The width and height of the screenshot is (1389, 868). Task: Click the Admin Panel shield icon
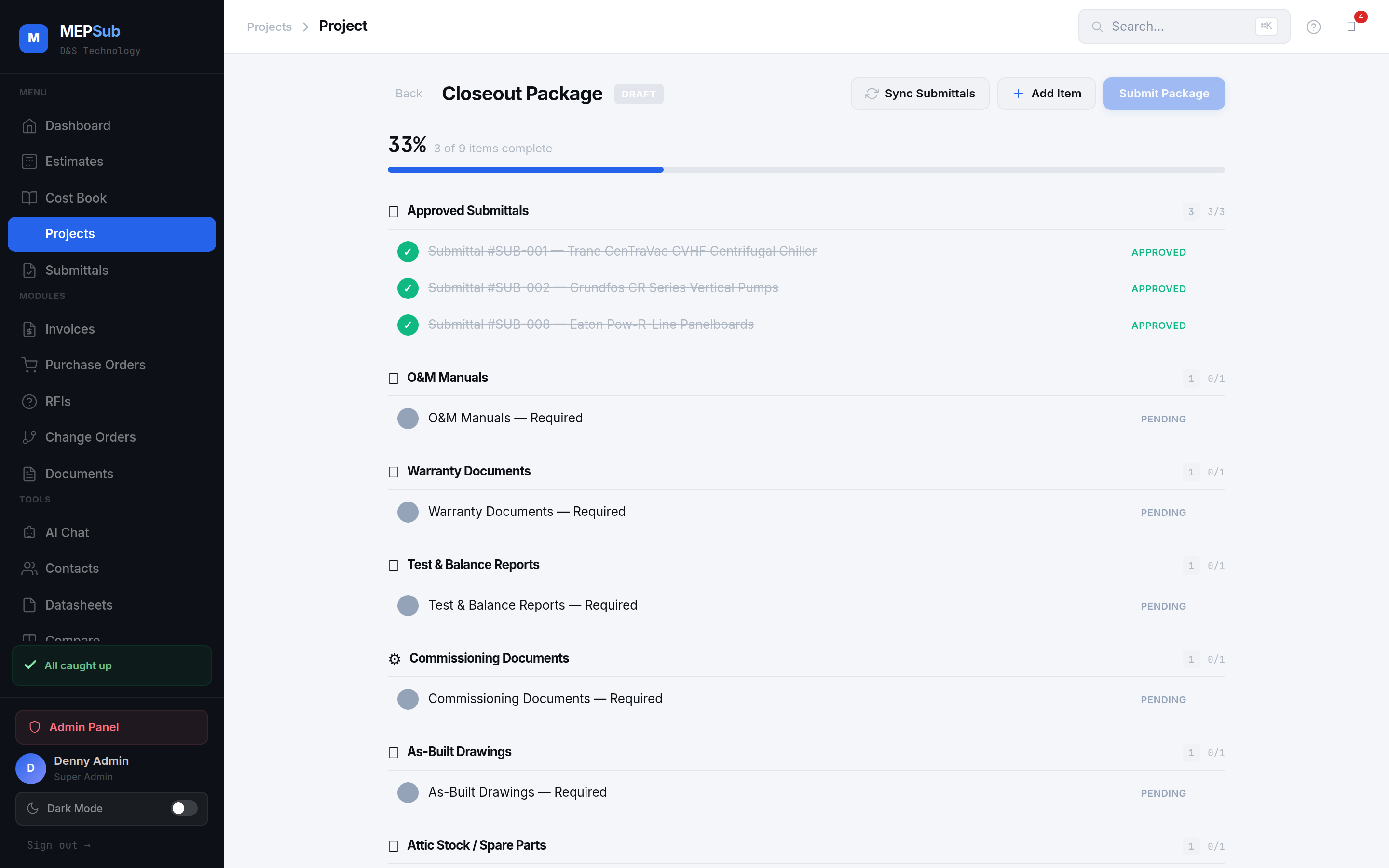pyautogui.click(x=34, y=727)
